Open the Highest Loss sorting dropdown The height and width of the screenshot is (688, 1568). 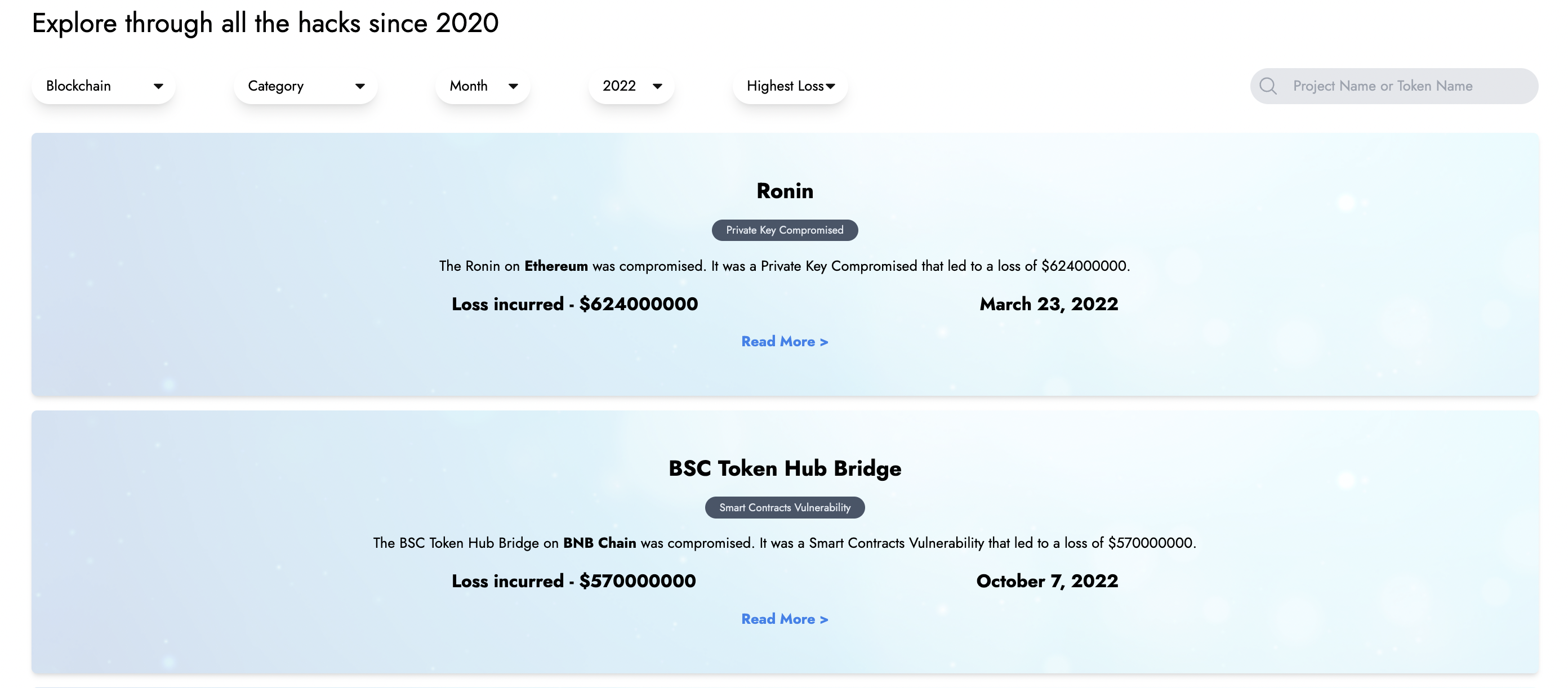[x=790, y=86]
